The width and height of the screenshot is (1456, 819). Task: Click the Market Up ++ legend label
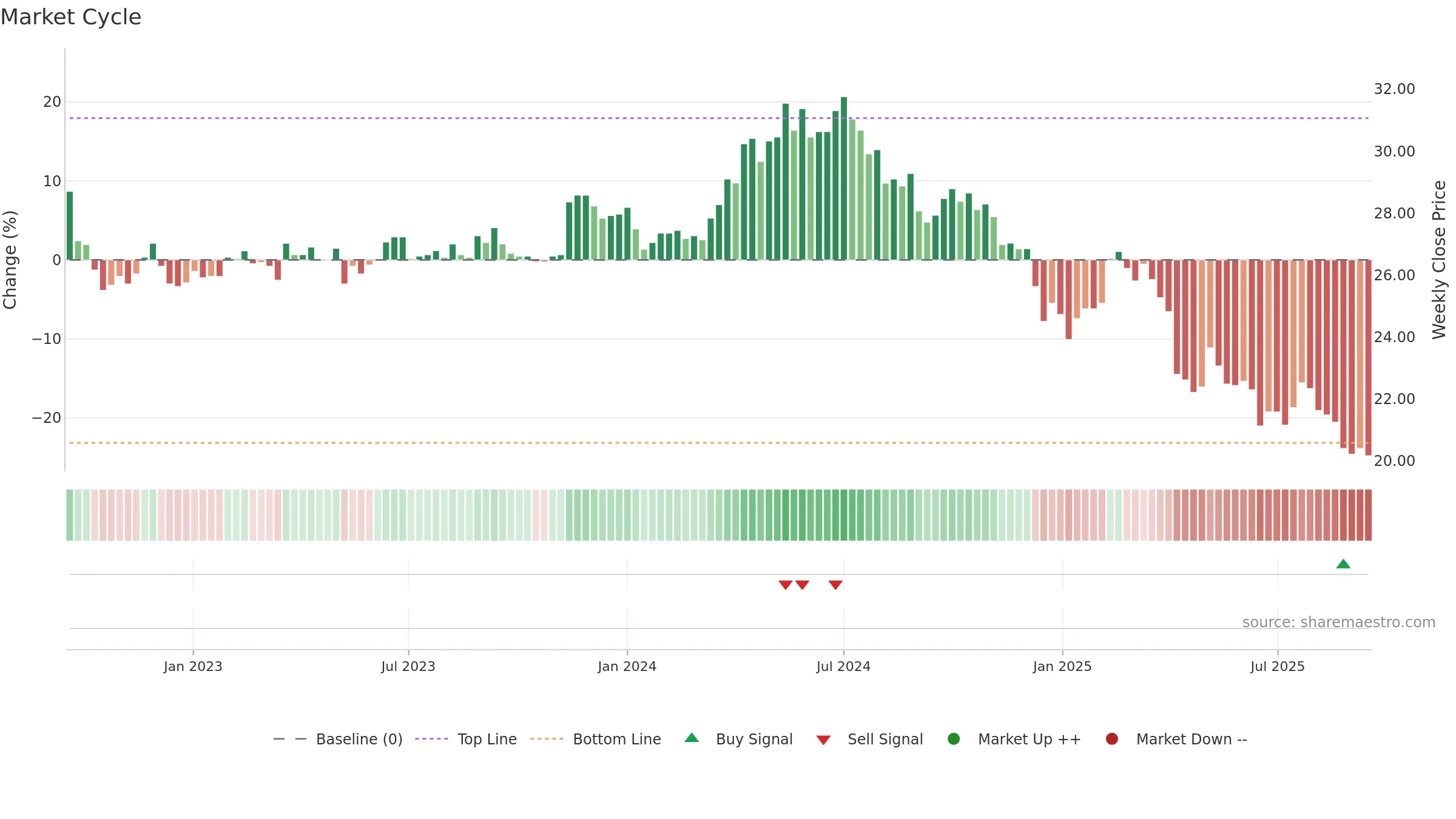tap(1030, 739)
